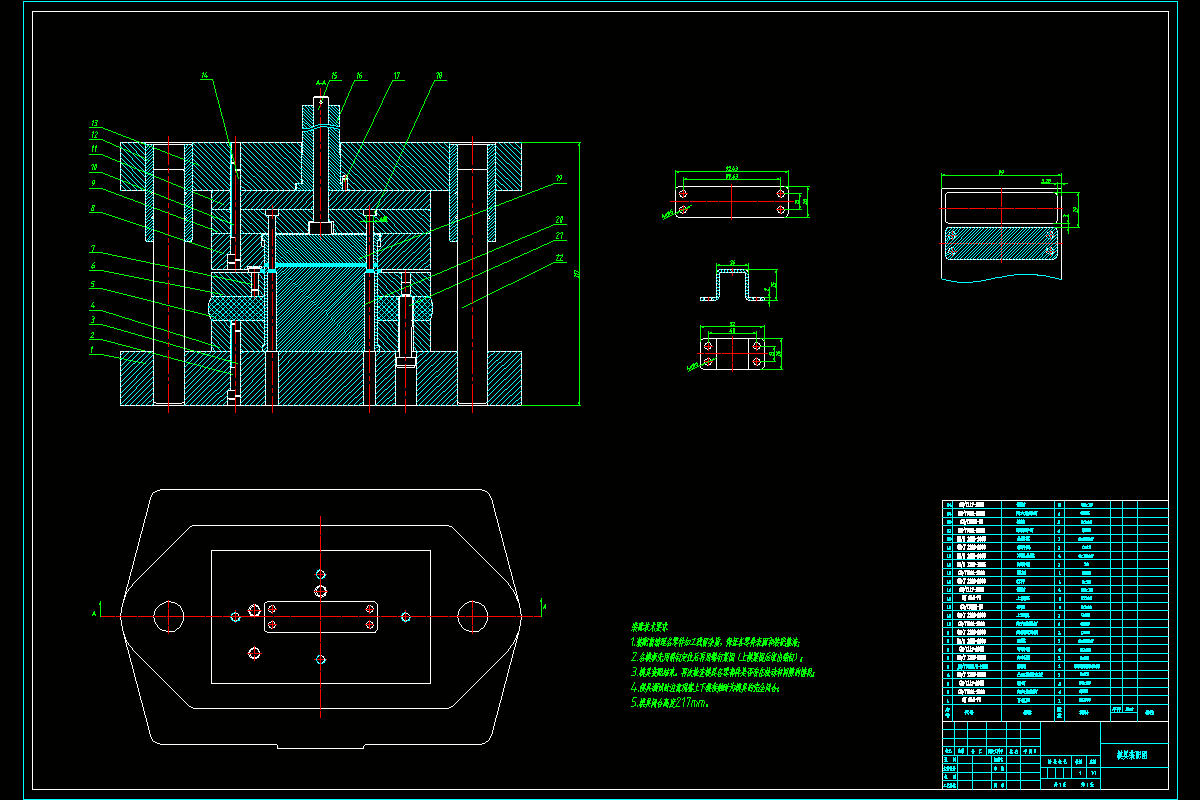Select part balloon number 20
Image resolution: width=1200 pixels, height=800 pixels.
(560, 219)
